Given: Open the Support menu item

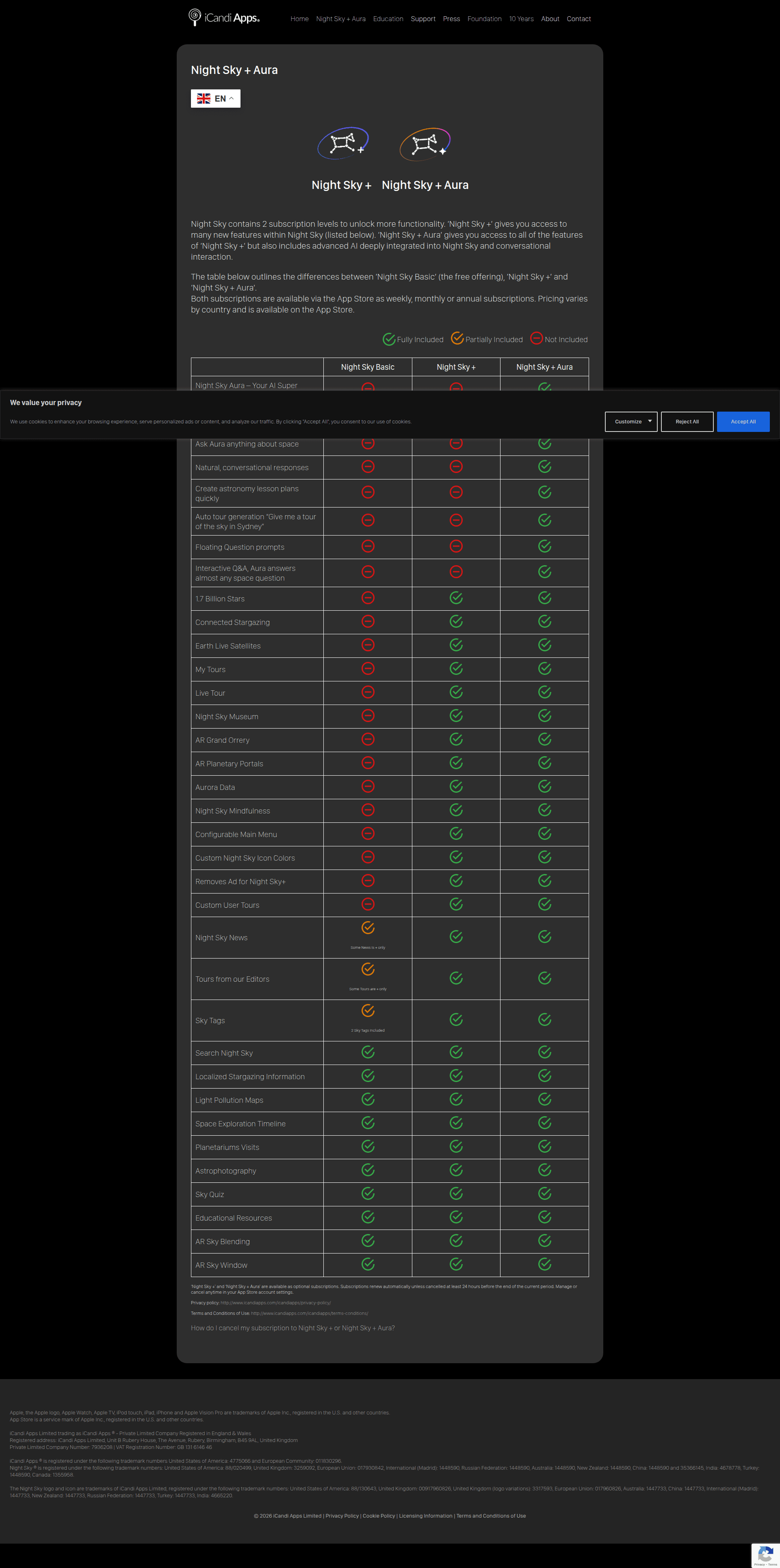Looking at the screenshot, I should point(423,19).
